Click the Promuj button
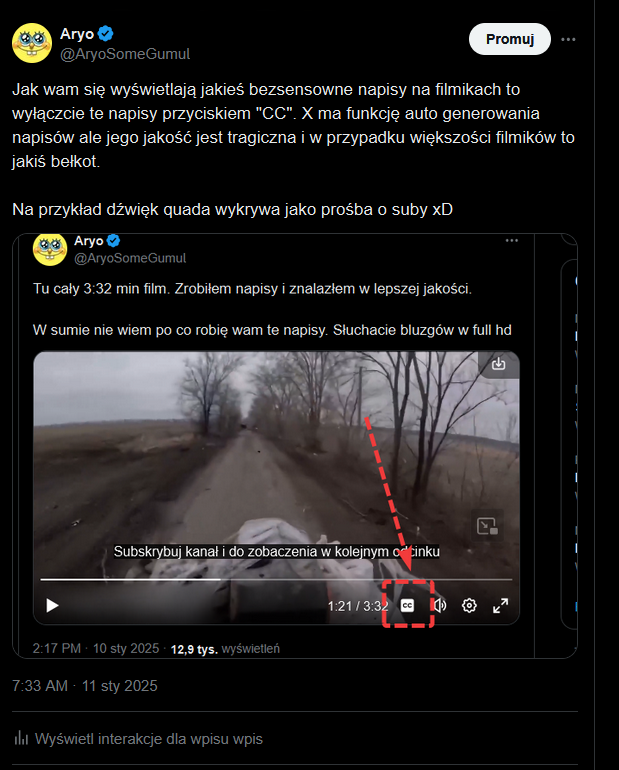Image resolution: width=619 pixels, height=770 pixels. click(510, 39)
